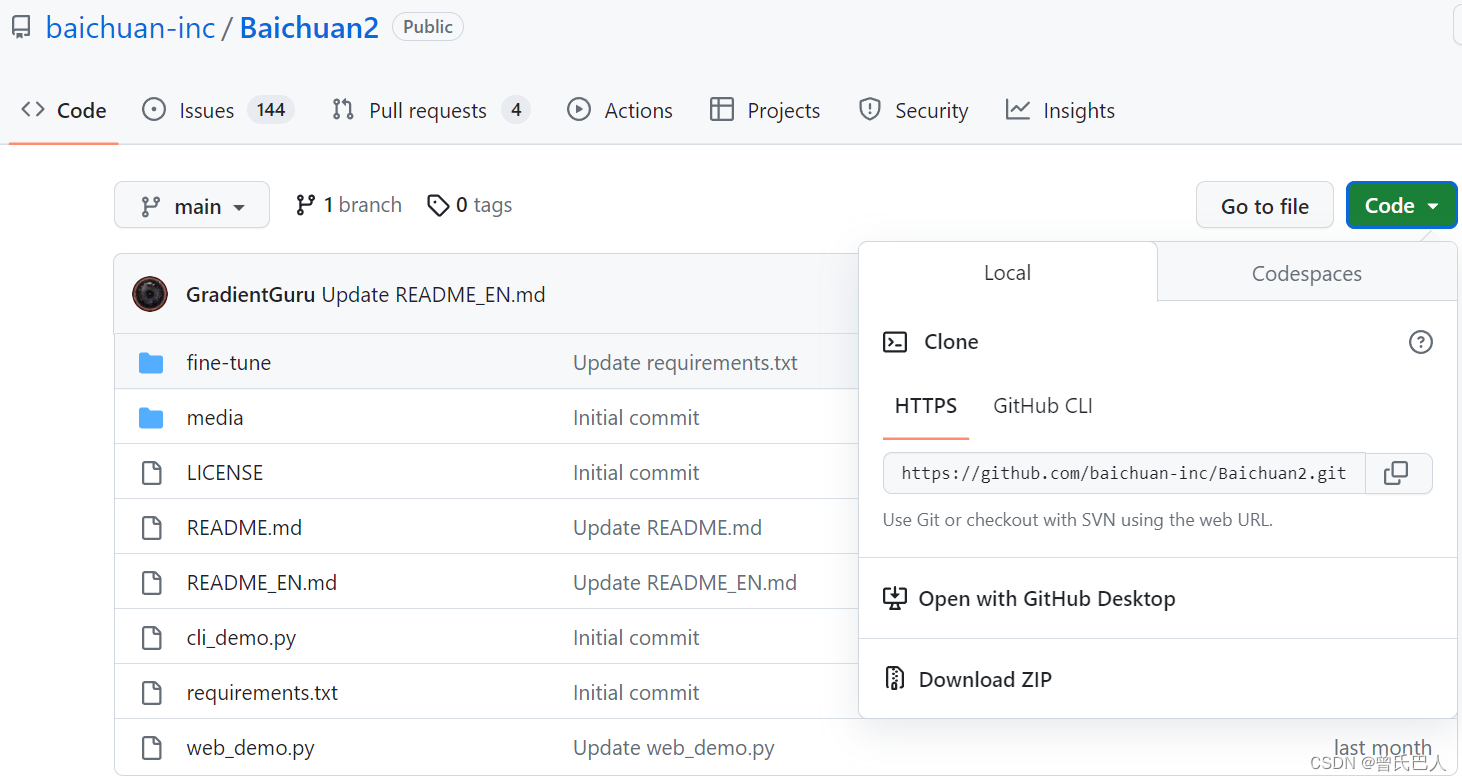Open web_demo.py's Update web_demo.py commit
Screen dimensions: 1462x781
click(674, 747)
